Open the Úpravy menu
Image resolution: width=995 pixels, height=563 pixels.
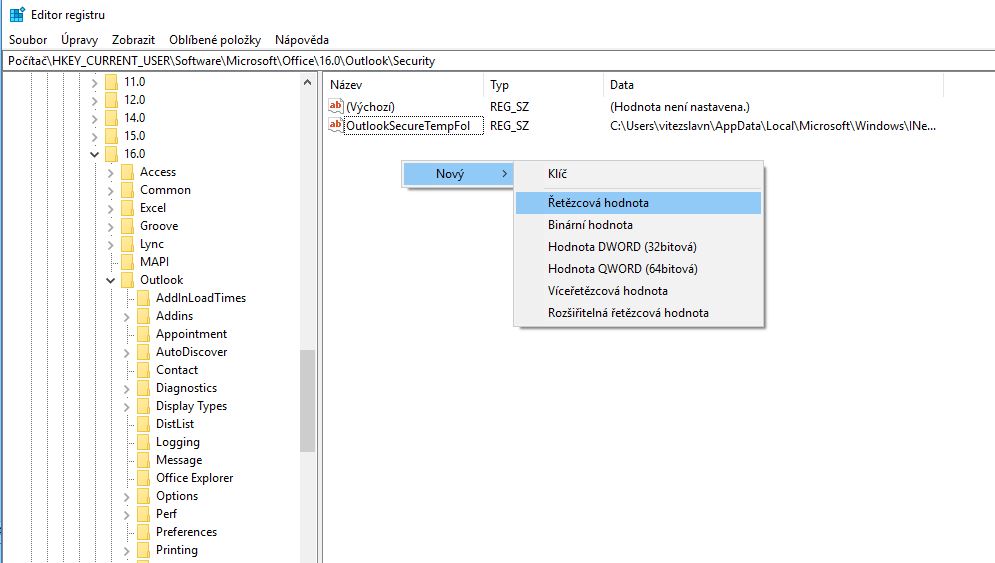[79, 40]
